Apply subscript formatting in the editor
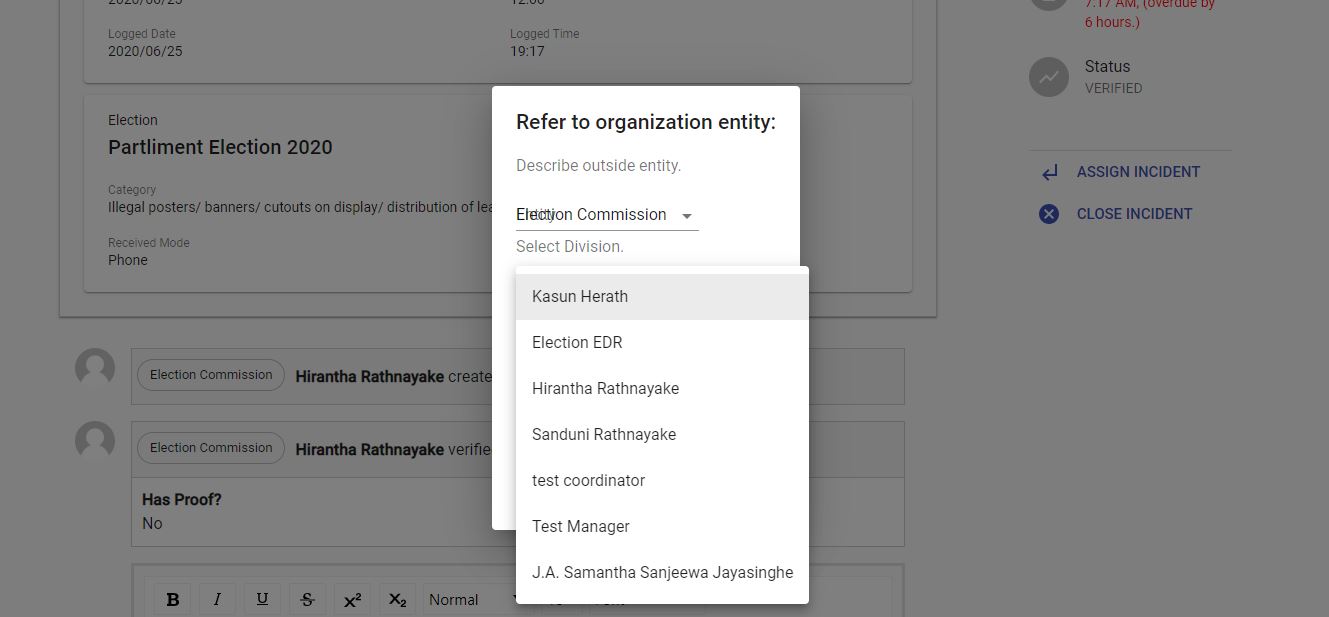1329x617 pixels. (x=397, y=598)
